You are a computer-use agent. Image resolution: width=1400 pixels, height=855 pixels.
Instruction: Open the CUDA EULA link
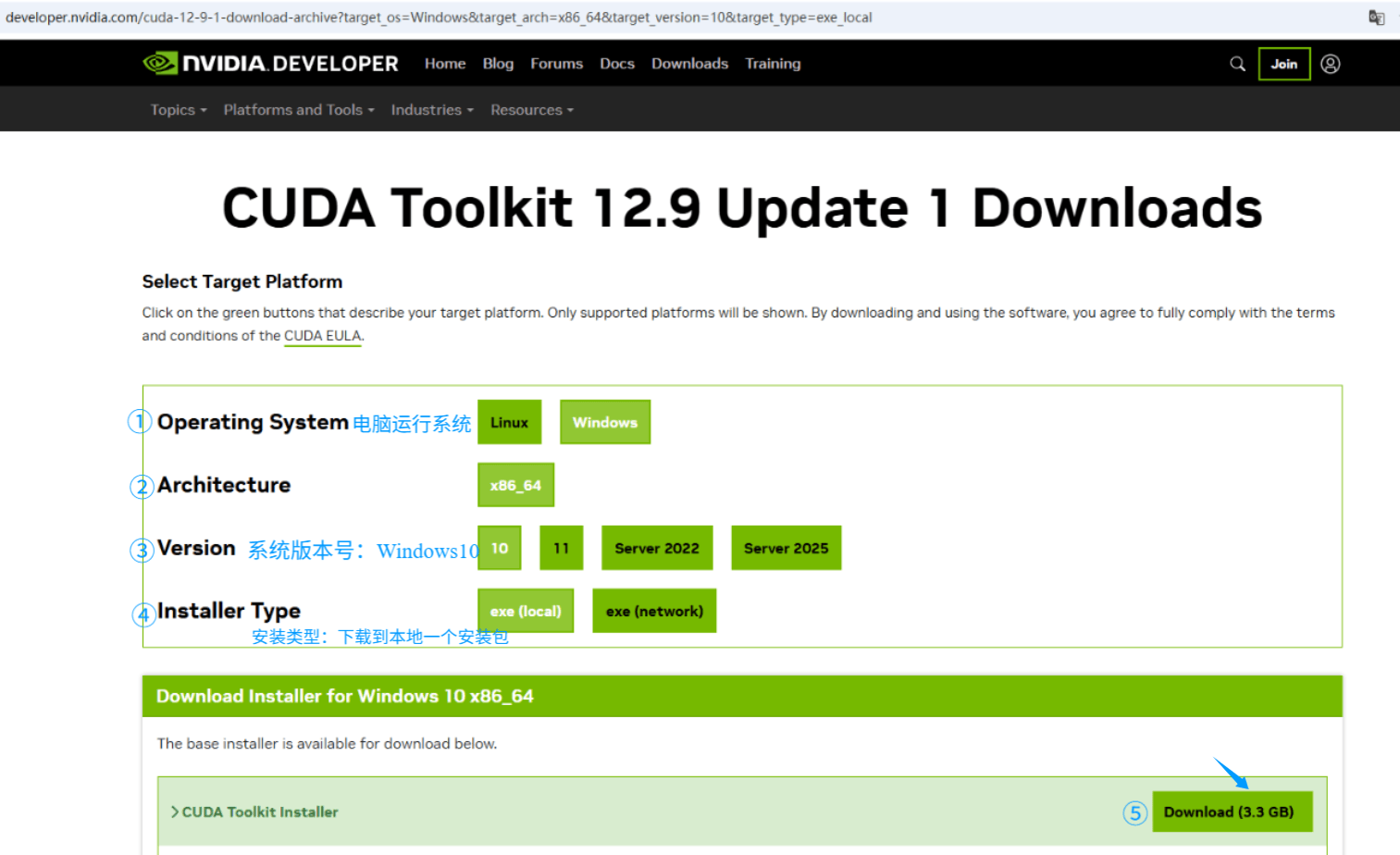point(322,336)
